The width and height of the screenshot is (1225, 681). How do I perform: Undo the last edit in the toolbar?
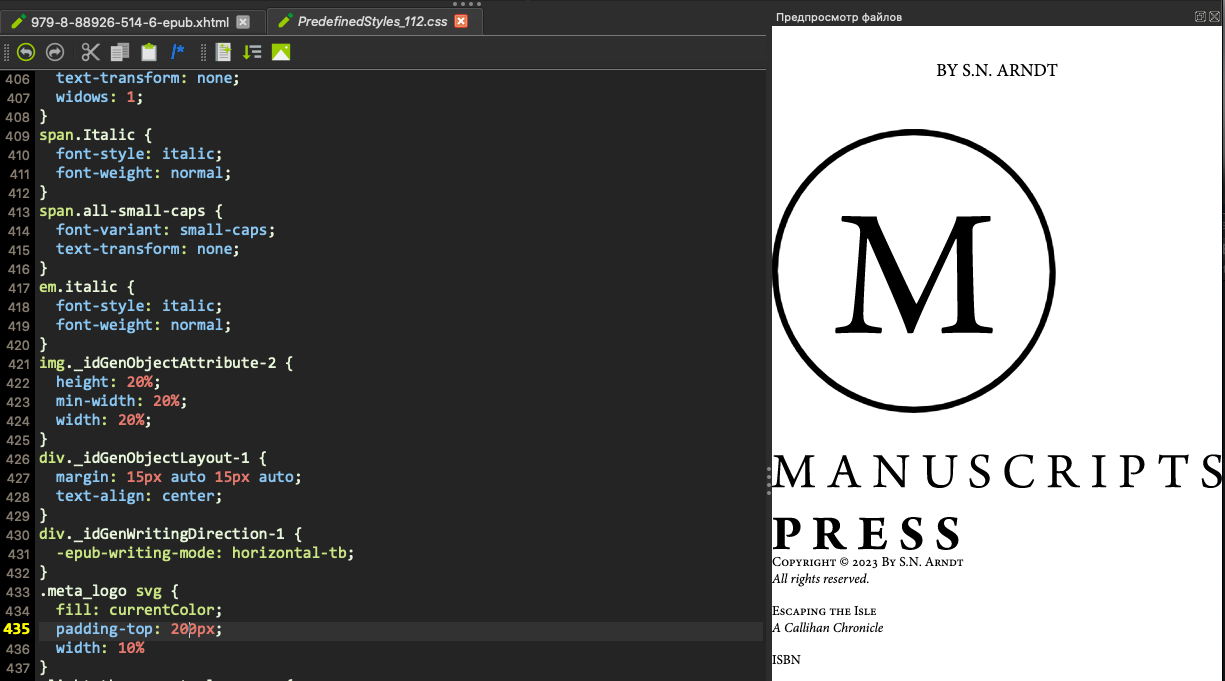pyautogui.click(x=25, y=52)
